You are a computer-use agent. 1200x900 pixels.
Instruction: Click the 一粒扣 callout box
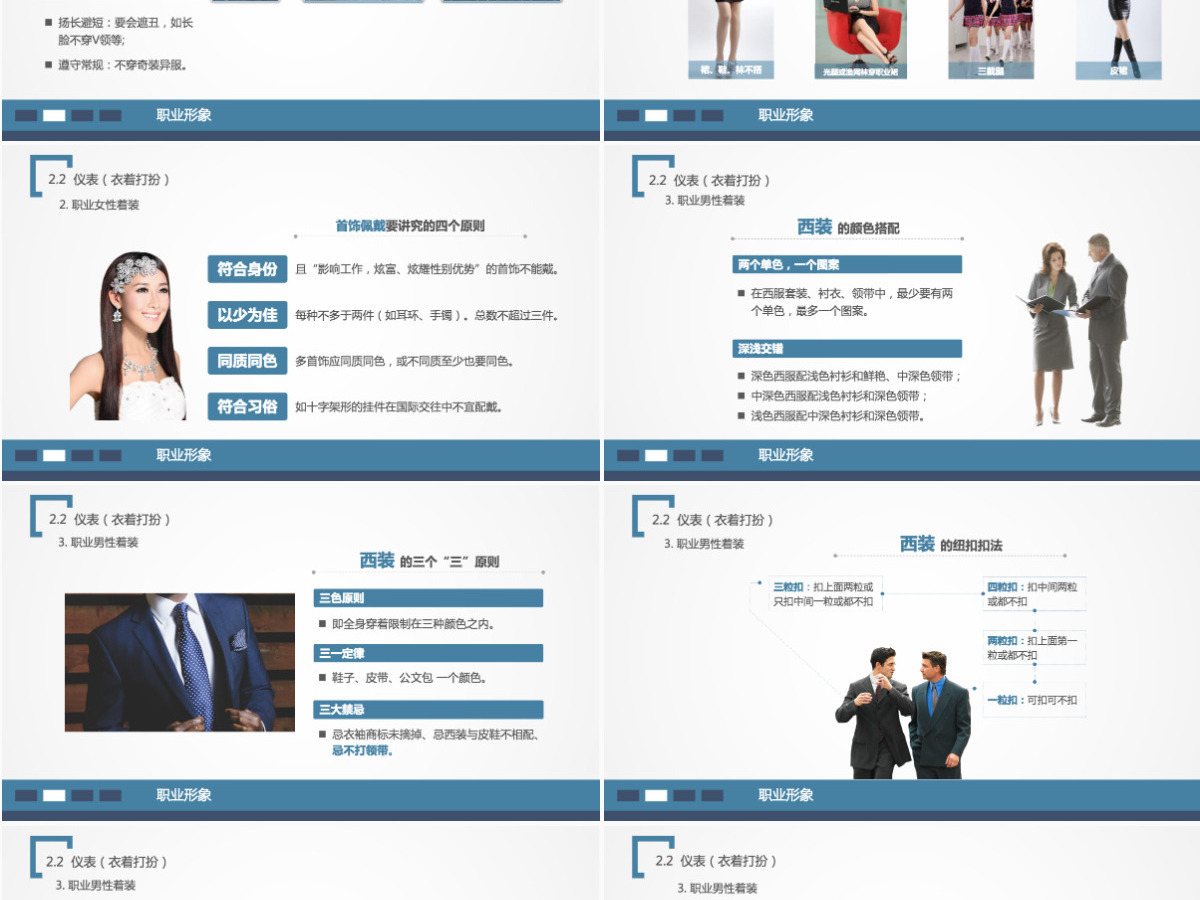(1035, 700)
